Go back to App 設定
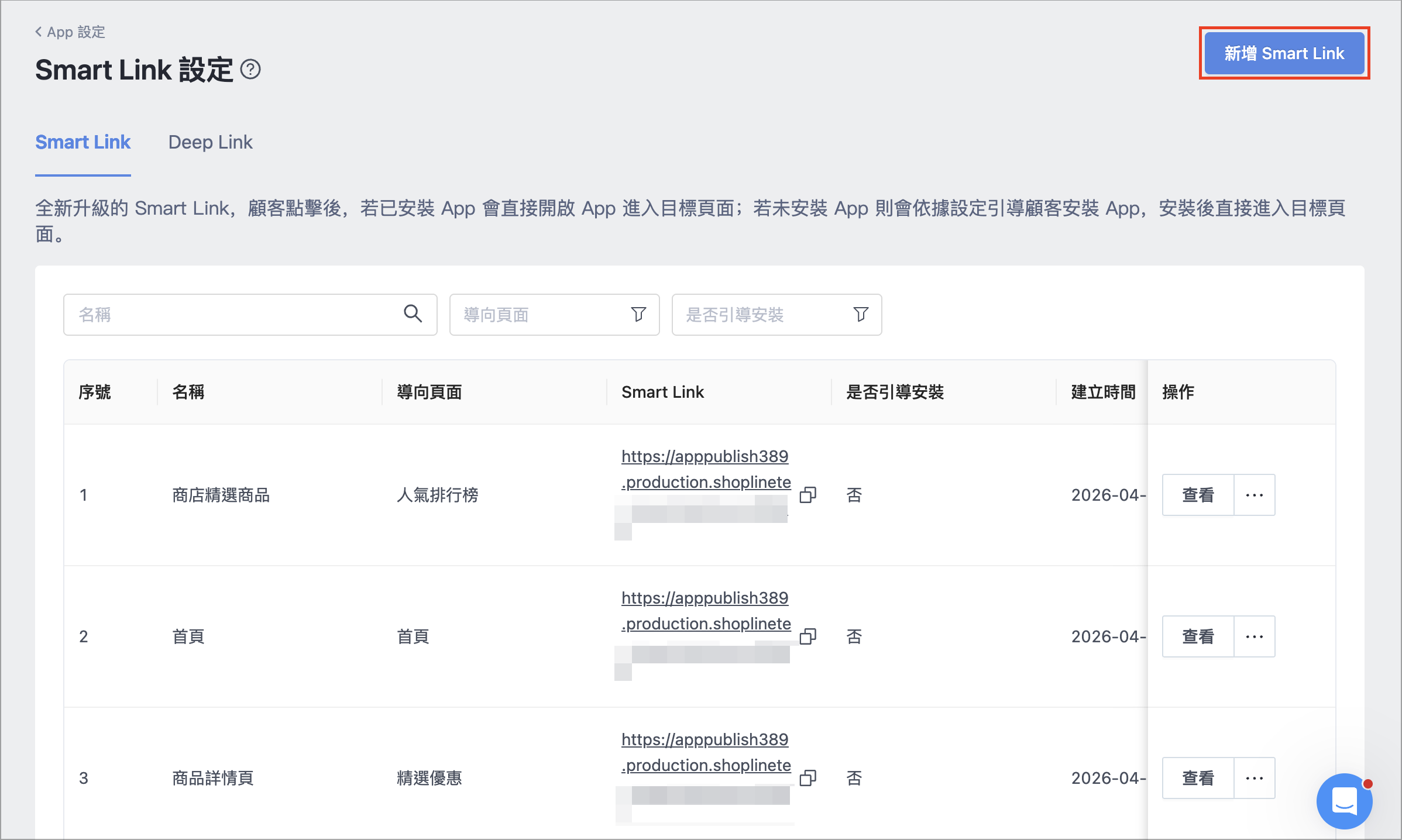Screen dimensions: 1402x840 [70, 32]
